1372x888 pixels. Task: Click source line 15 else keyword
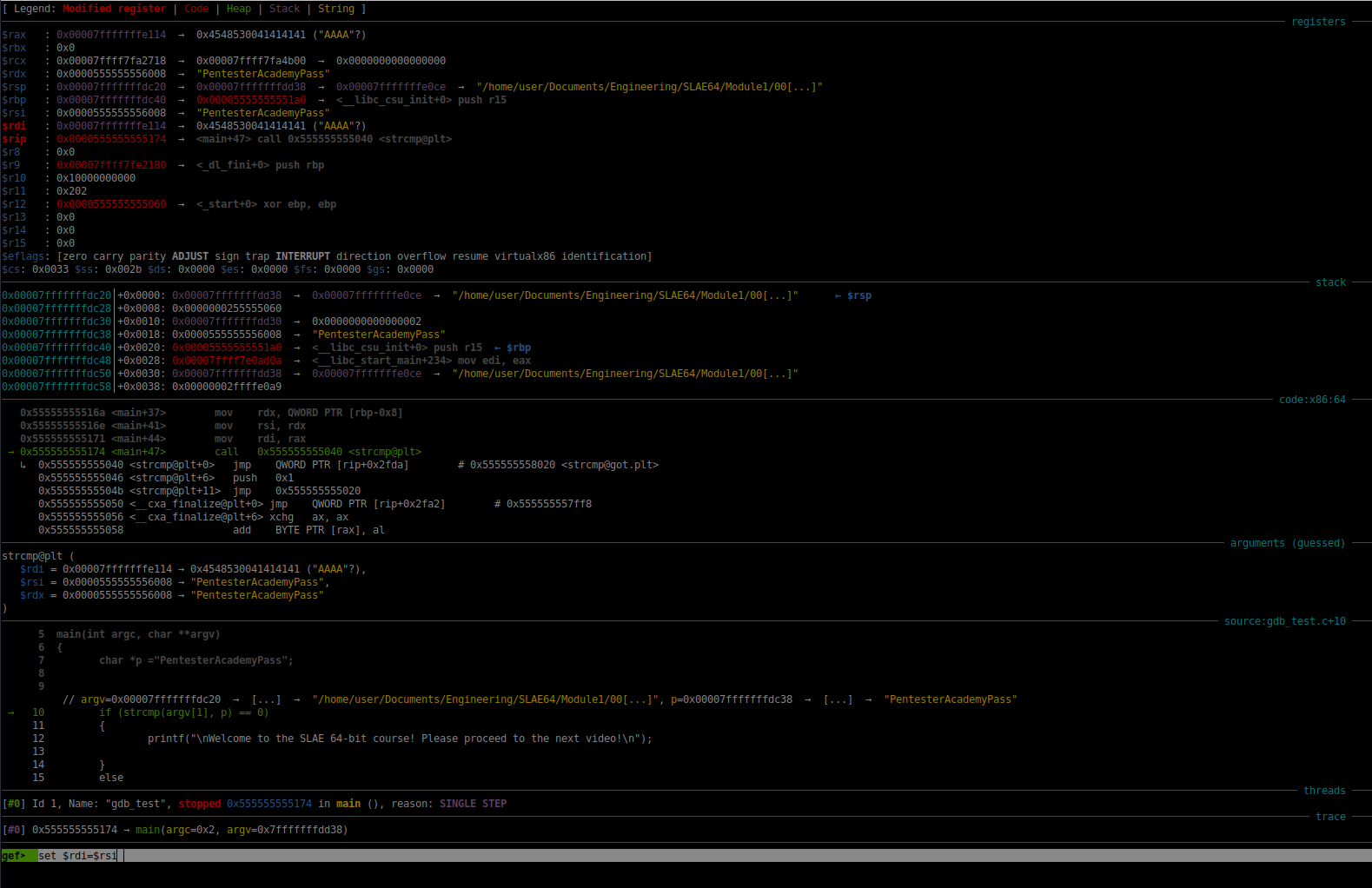coord(111,778)
